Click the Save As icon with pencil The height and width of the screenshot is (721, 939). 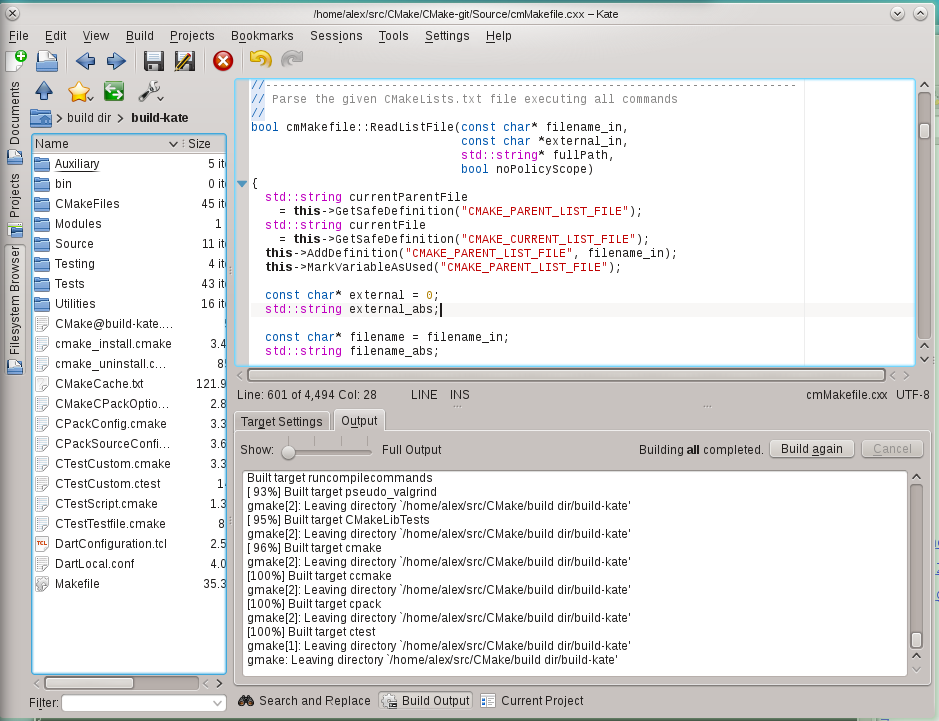[x=184, y=61]
